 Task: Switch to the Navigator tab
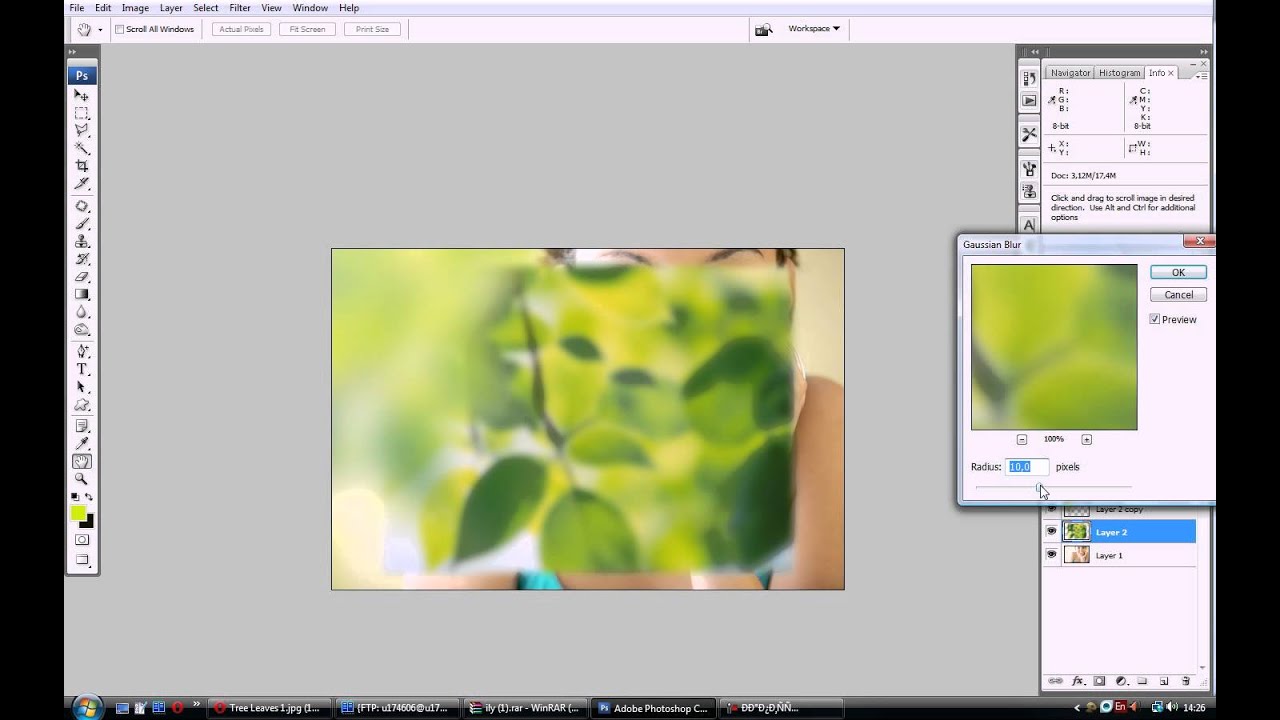point(1070,73)
